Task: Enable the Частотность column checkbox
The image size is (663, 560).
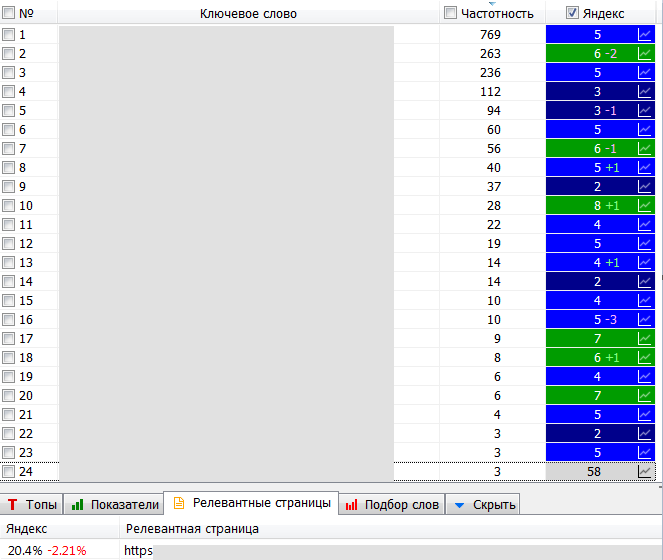Action: tap(450, 13)
